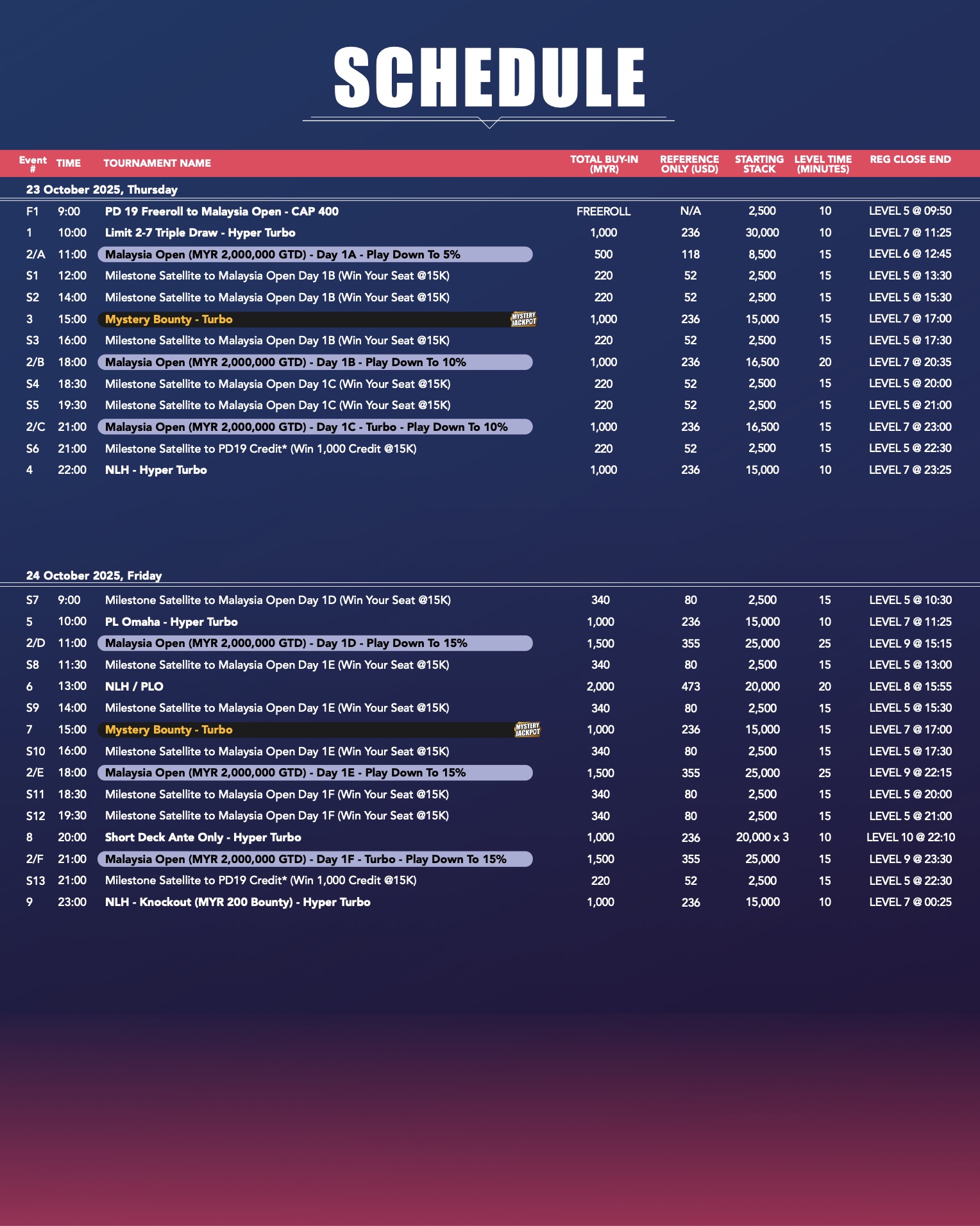This screenshot has height=1226, width=980.
Task: Click 'LEVEL 7 @ 20:35' reg close
Action: pos(910,362)
